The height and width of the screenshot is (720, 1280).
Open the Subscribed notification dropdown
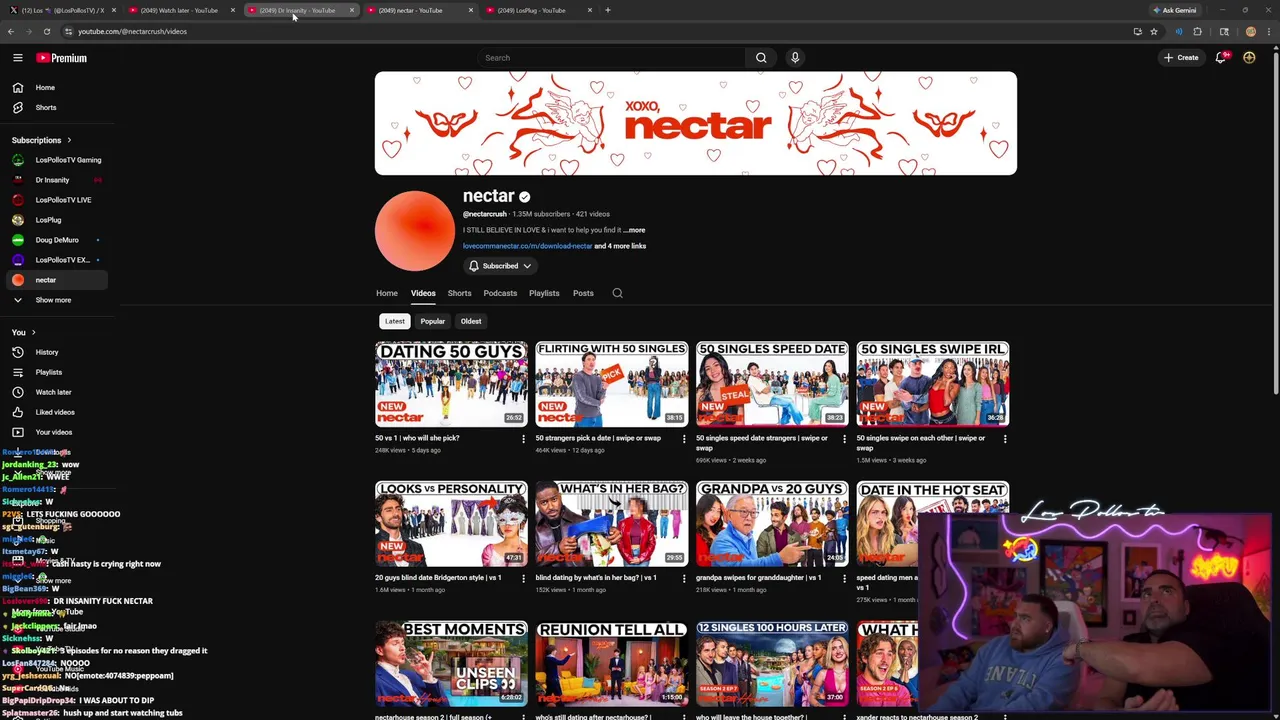[x=499, y=266]
